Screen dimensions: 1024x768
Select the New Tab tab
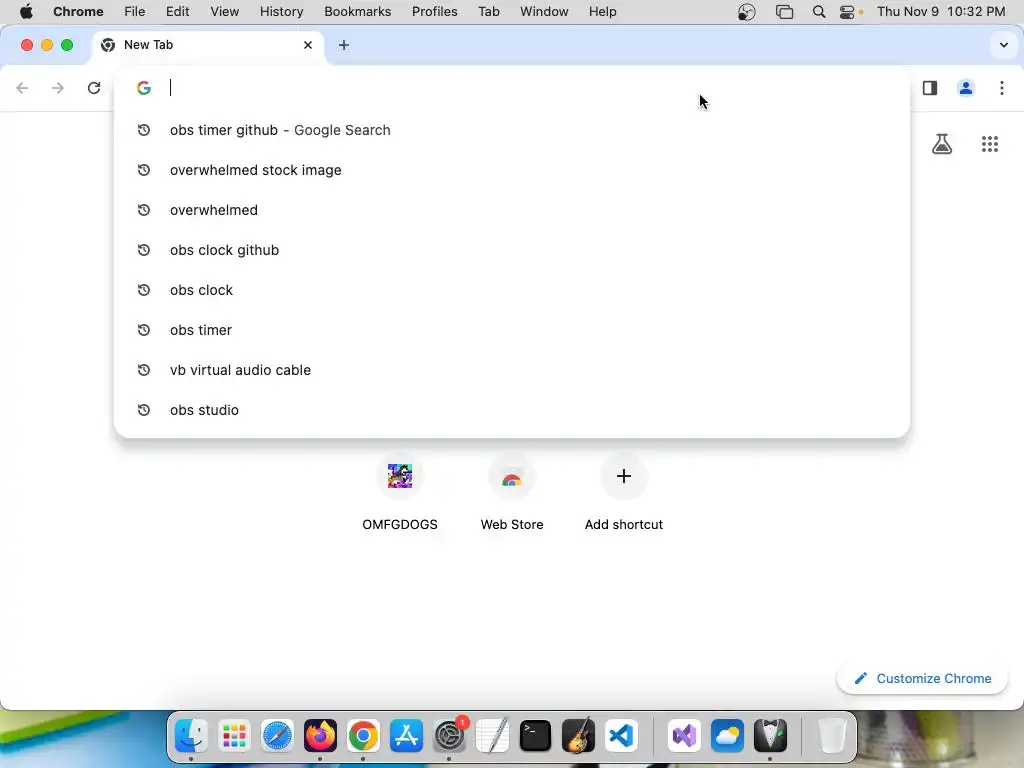coord(208,45)
